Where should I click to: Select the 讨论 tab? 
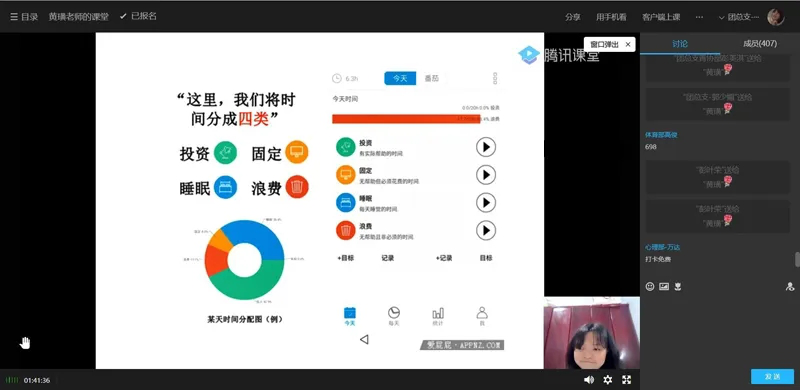click(x=680, y=44)
